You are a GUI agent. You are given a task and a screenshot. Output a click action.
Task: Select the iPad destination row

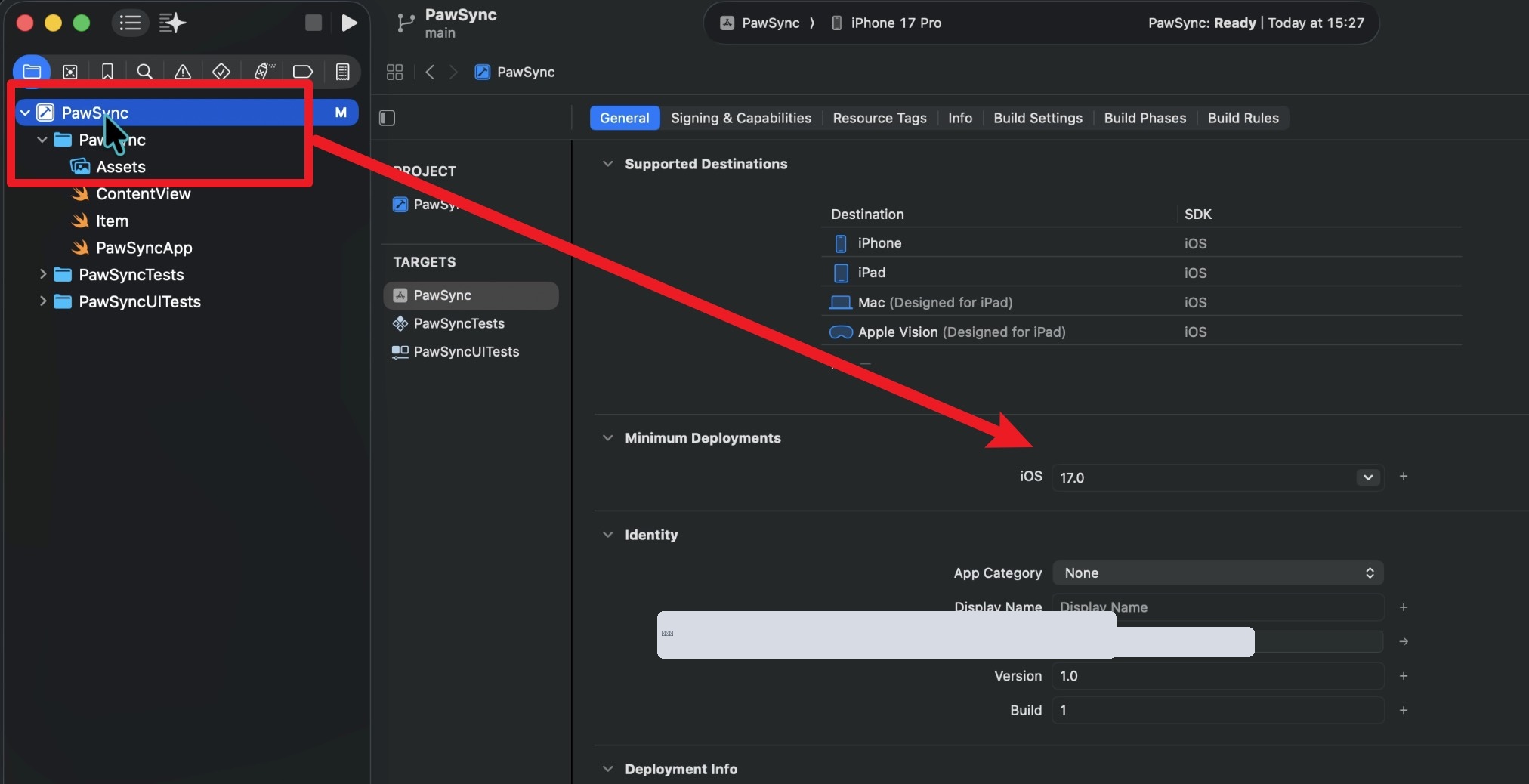point(1141,273)
